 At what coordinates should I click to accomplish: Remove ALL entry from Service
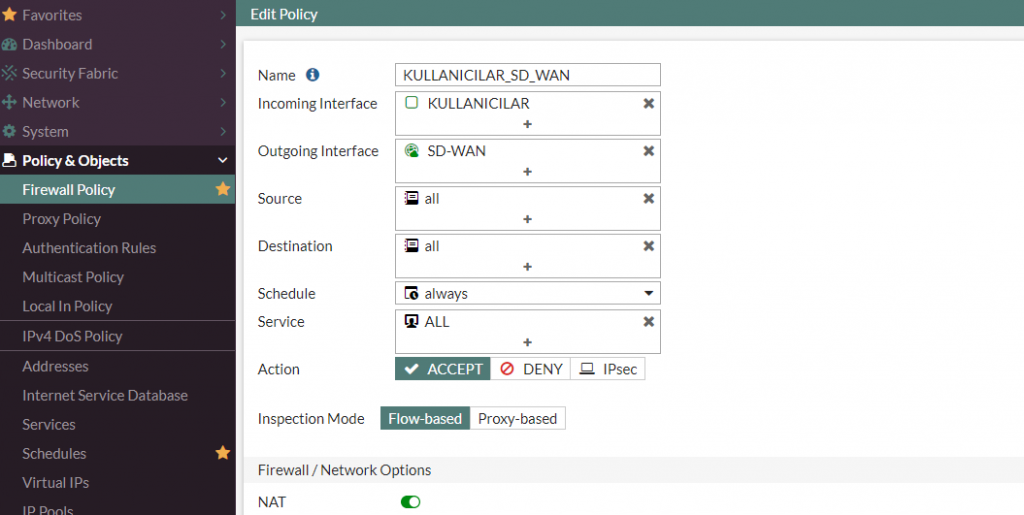[648, 322]
